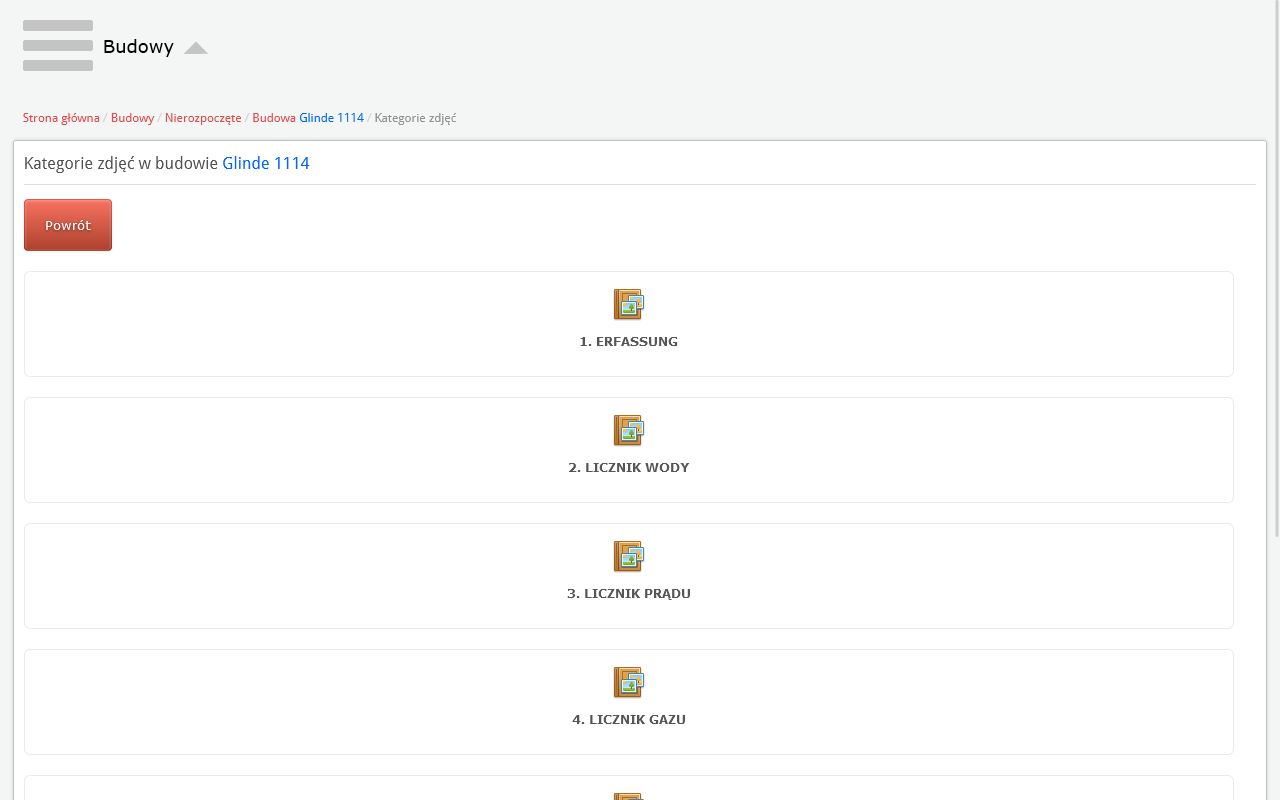Open the hamburger menu icon

click(x=58, y=46)
